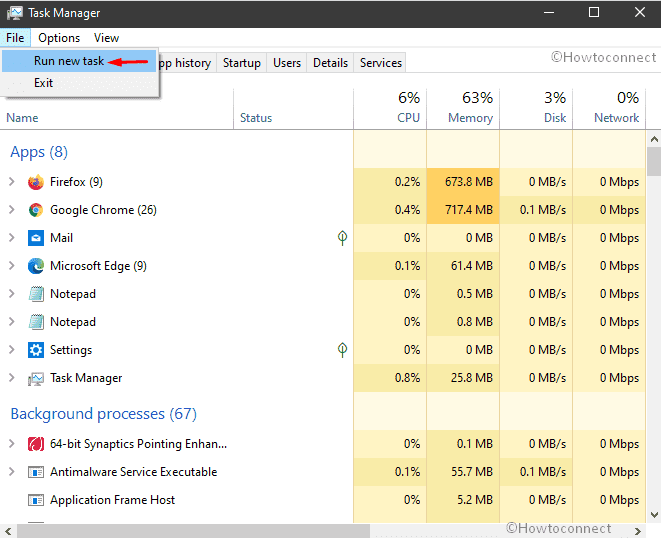Choose Run new task from File menu

79,61
